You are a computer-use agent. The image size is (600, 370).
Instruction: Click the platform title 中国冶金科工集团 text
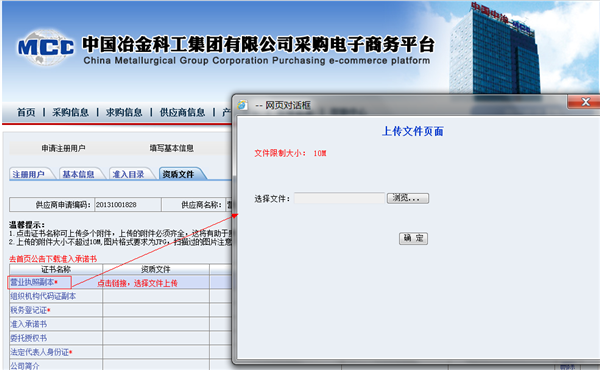click(x=259, y=44)
